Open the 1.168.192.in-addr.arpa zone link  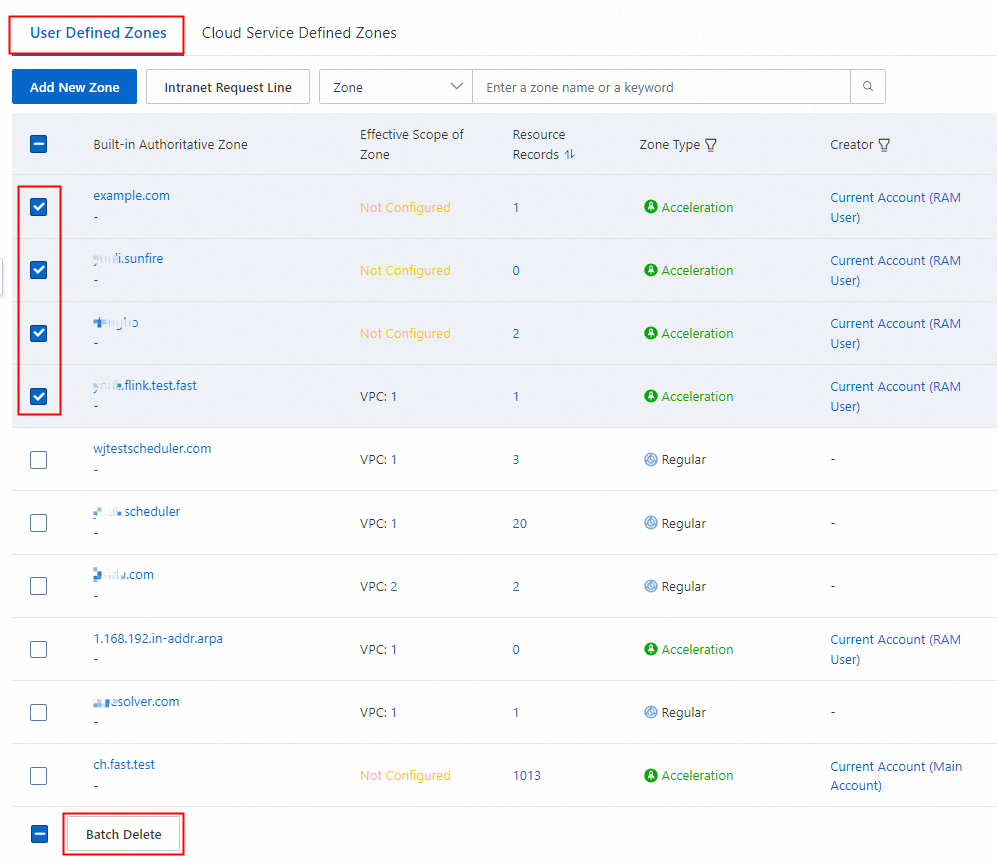click(x=158, y=638)
